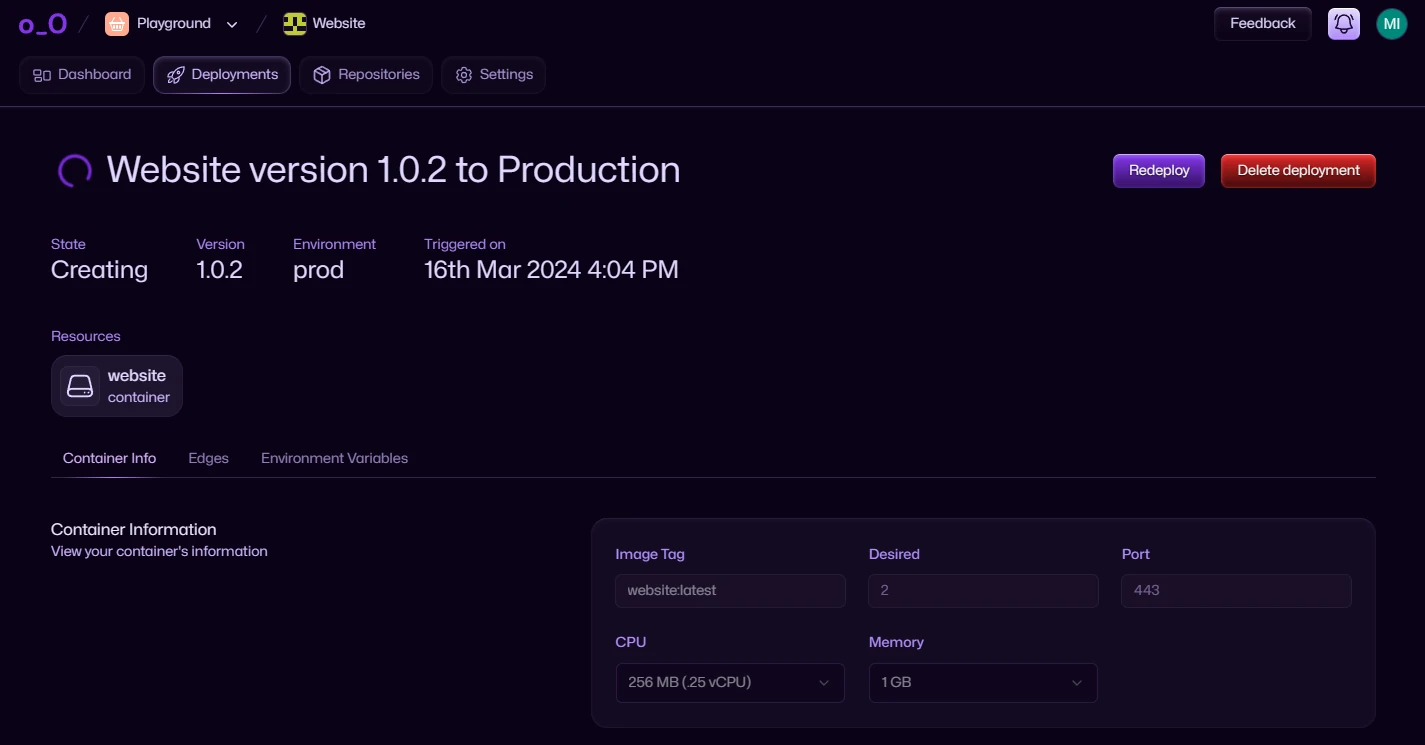Click the Delete deployment button

click(x=1298, y=171)
